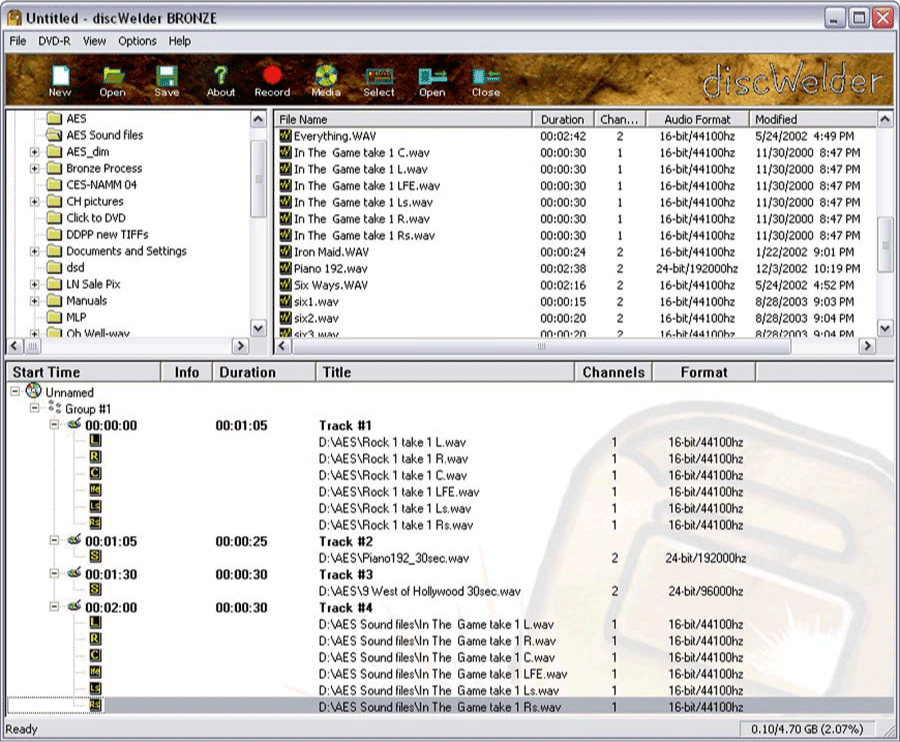
Task: Click the file list vertical scrollbar thumb
Action: pyautogui.click(x=885, y=245)
